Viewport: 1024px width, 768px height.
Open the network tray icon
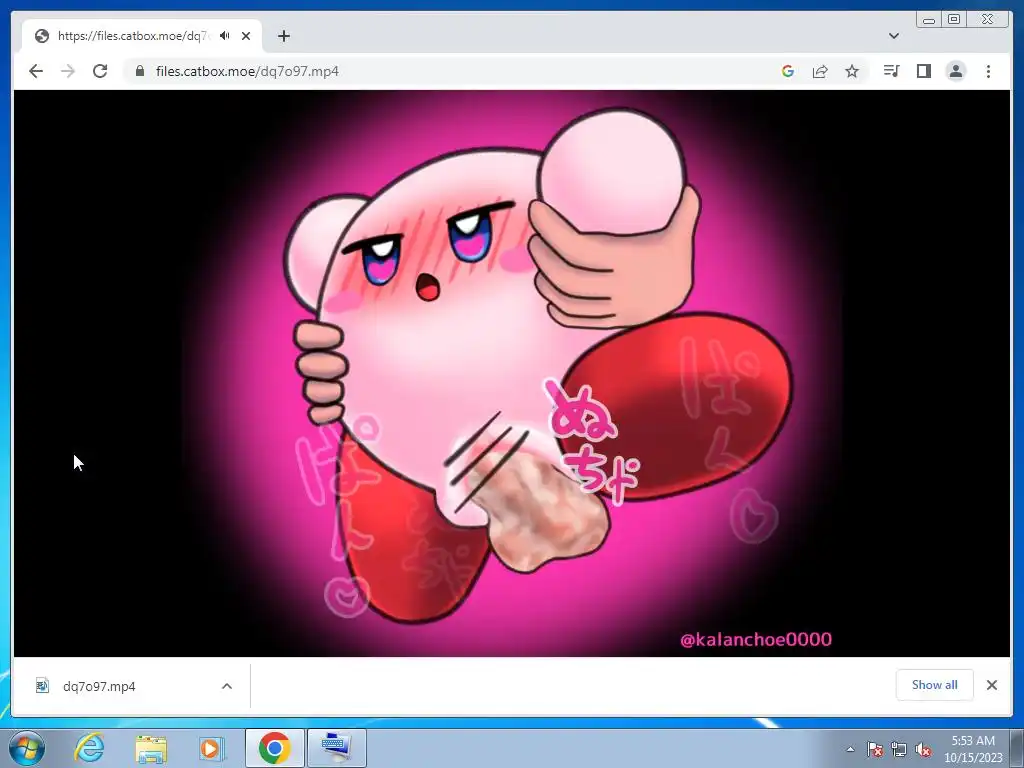pos(899,749)
